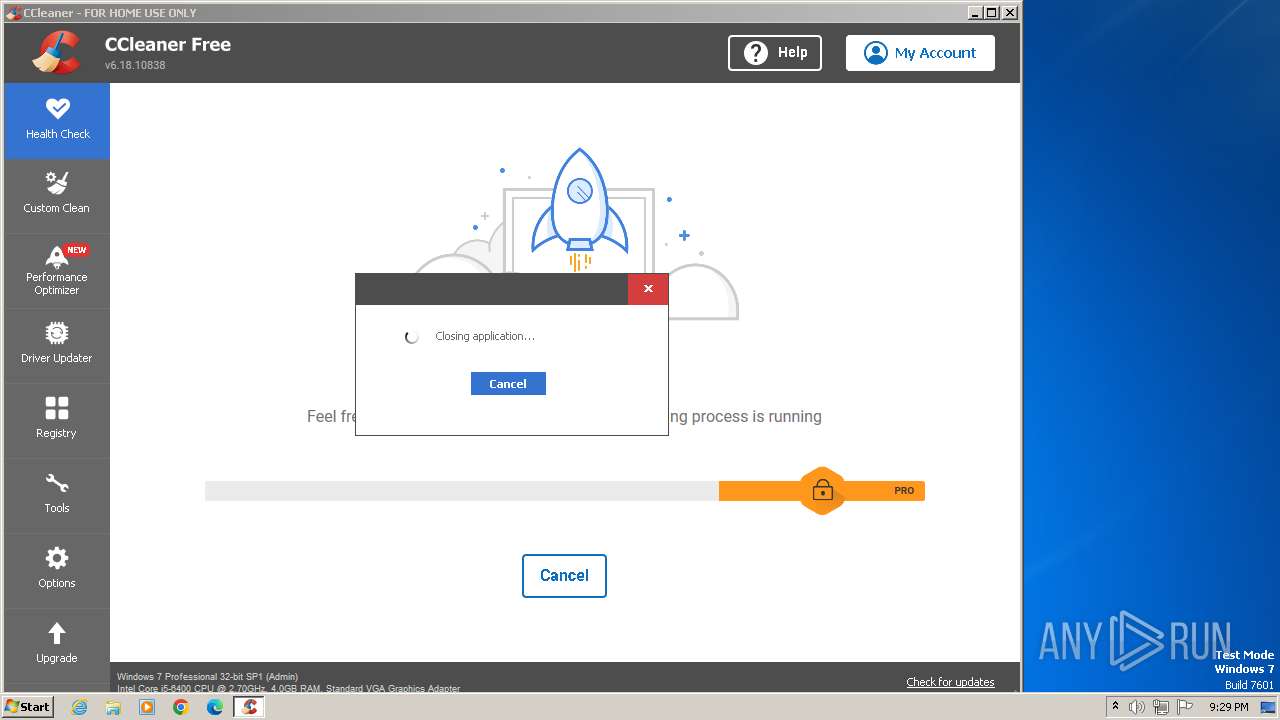
Task: Open the Tools section
Action: coord(57,495)
